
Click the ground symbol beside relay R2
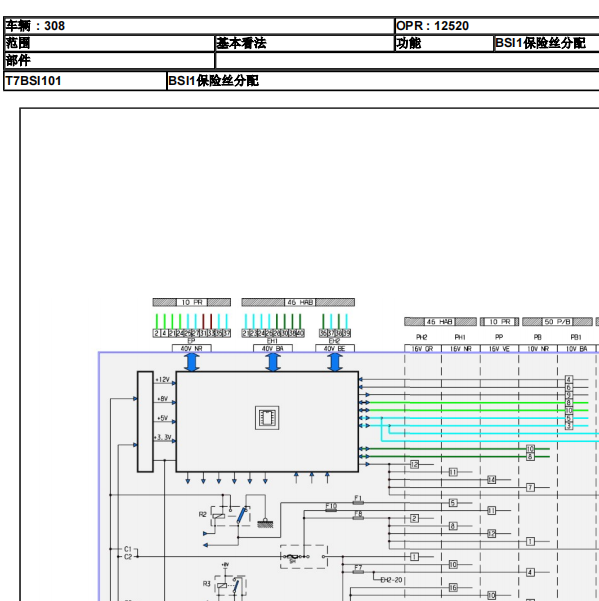(265, 523)
